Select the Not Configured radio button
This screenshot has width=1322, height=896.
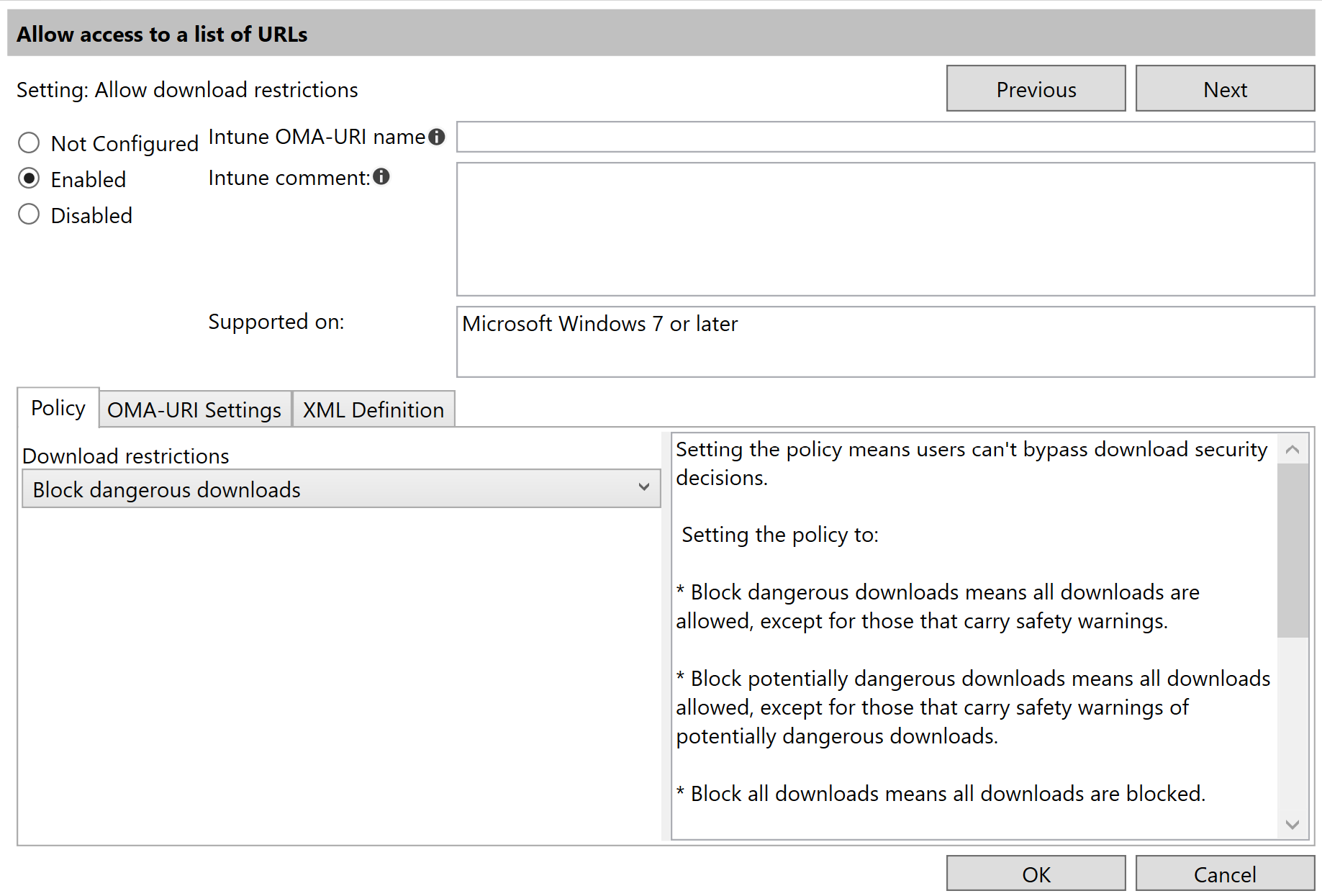coord(29,143)
